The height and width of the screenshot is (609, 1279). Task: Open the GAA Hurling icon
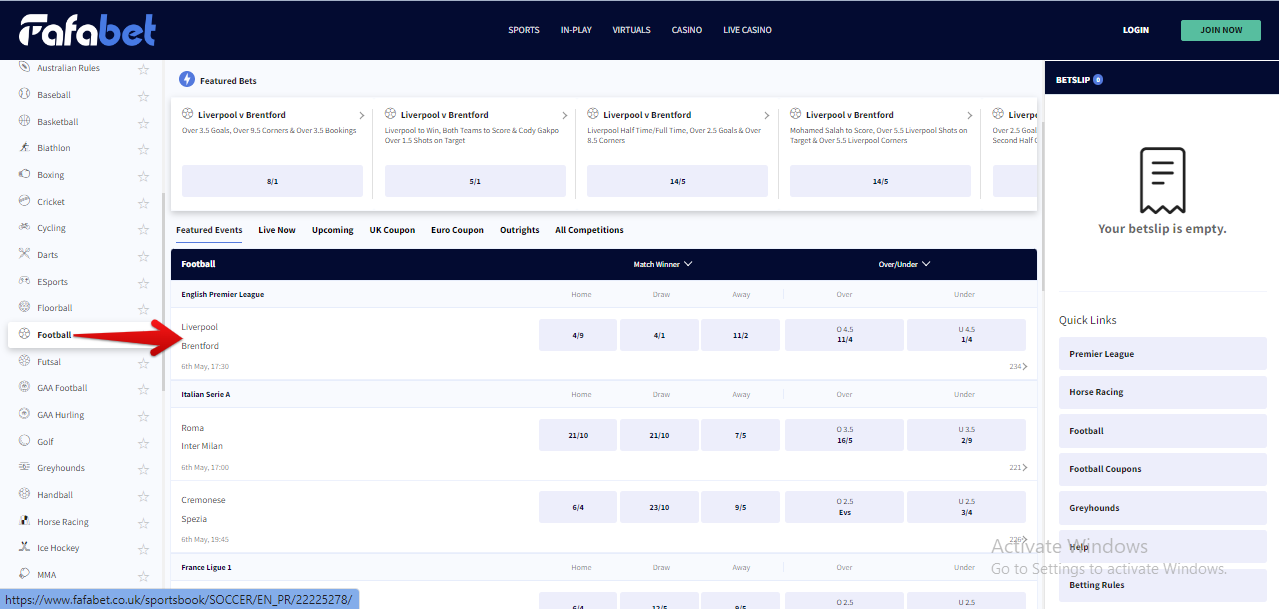click(x=24, y=415)
